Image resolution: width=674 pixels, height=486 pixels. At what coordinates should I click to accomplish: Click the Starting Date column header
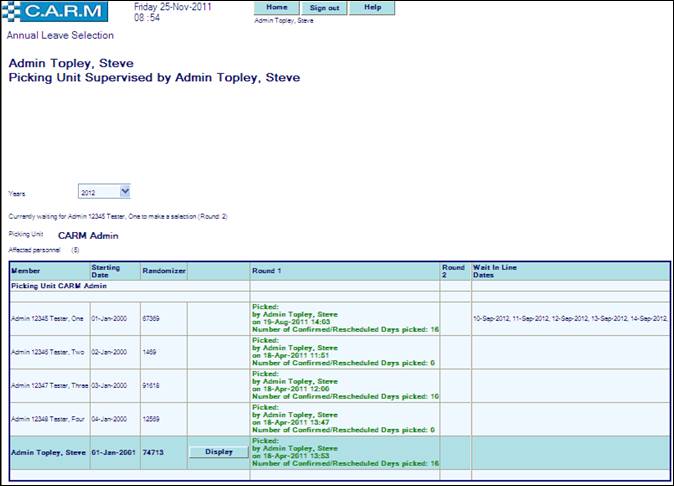click(106, 270)
